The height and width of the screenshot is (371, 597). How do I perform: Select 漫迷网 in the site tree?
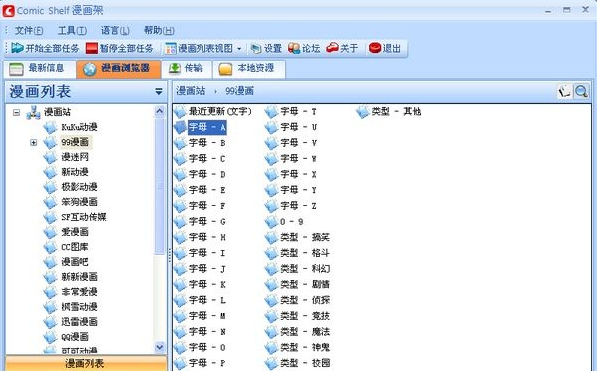point(75,157)
